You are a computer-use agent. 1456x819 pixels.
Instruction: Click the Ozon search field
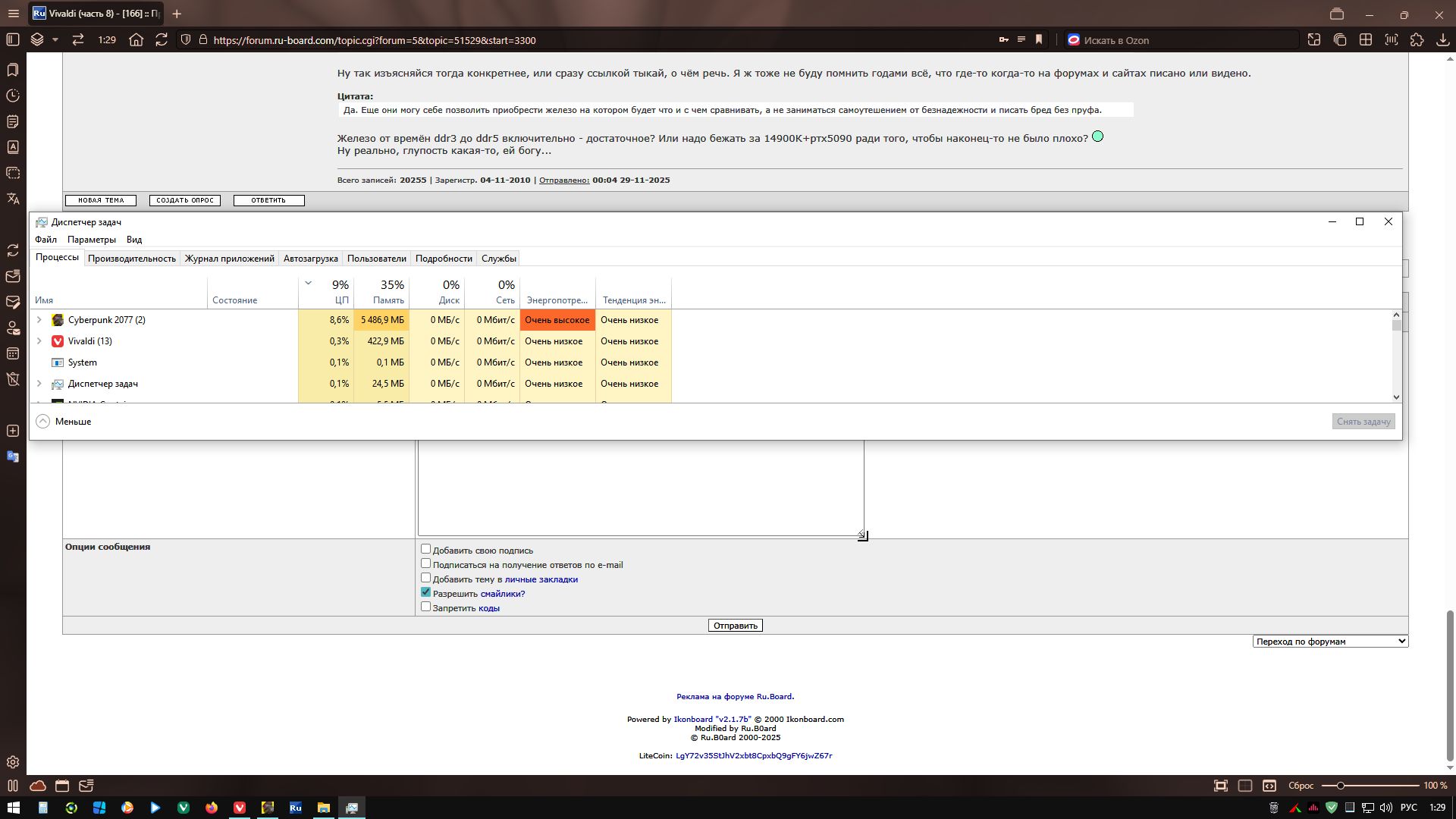[1183, 40]
